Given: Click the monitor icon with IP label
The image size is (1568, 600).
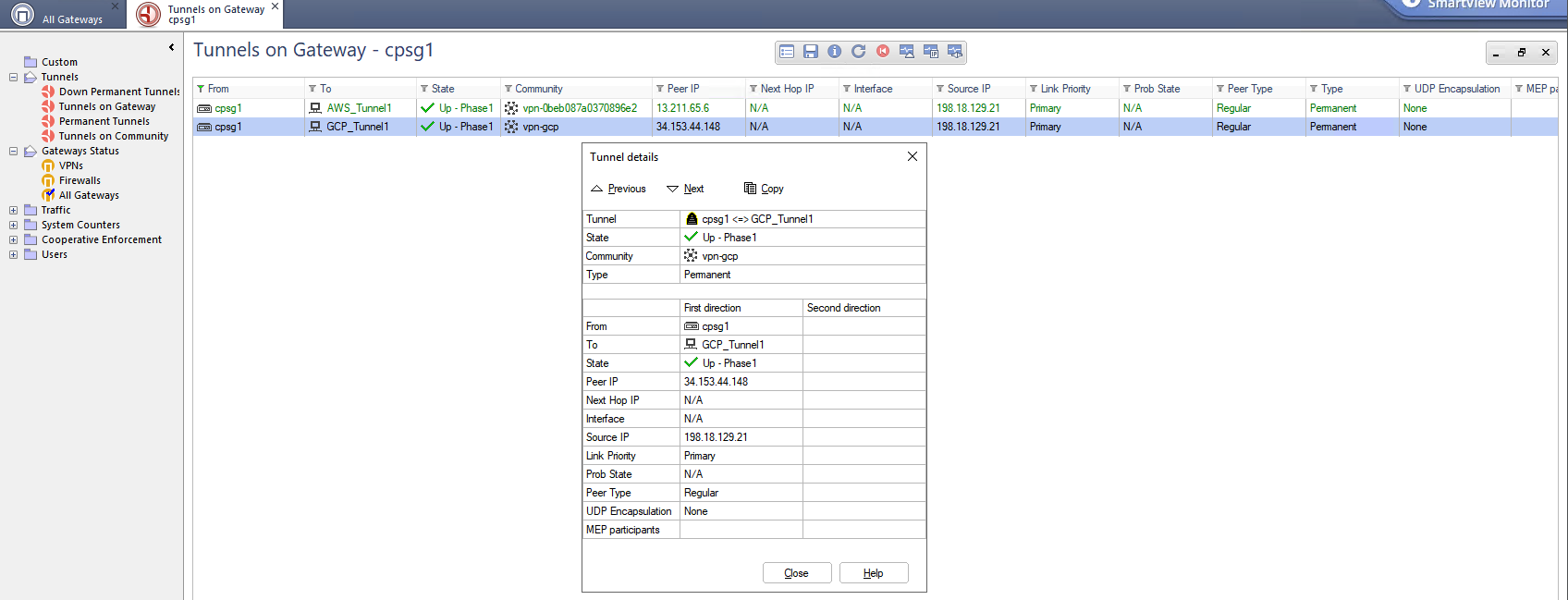Looking at the screenshot, I should point(931,52).
